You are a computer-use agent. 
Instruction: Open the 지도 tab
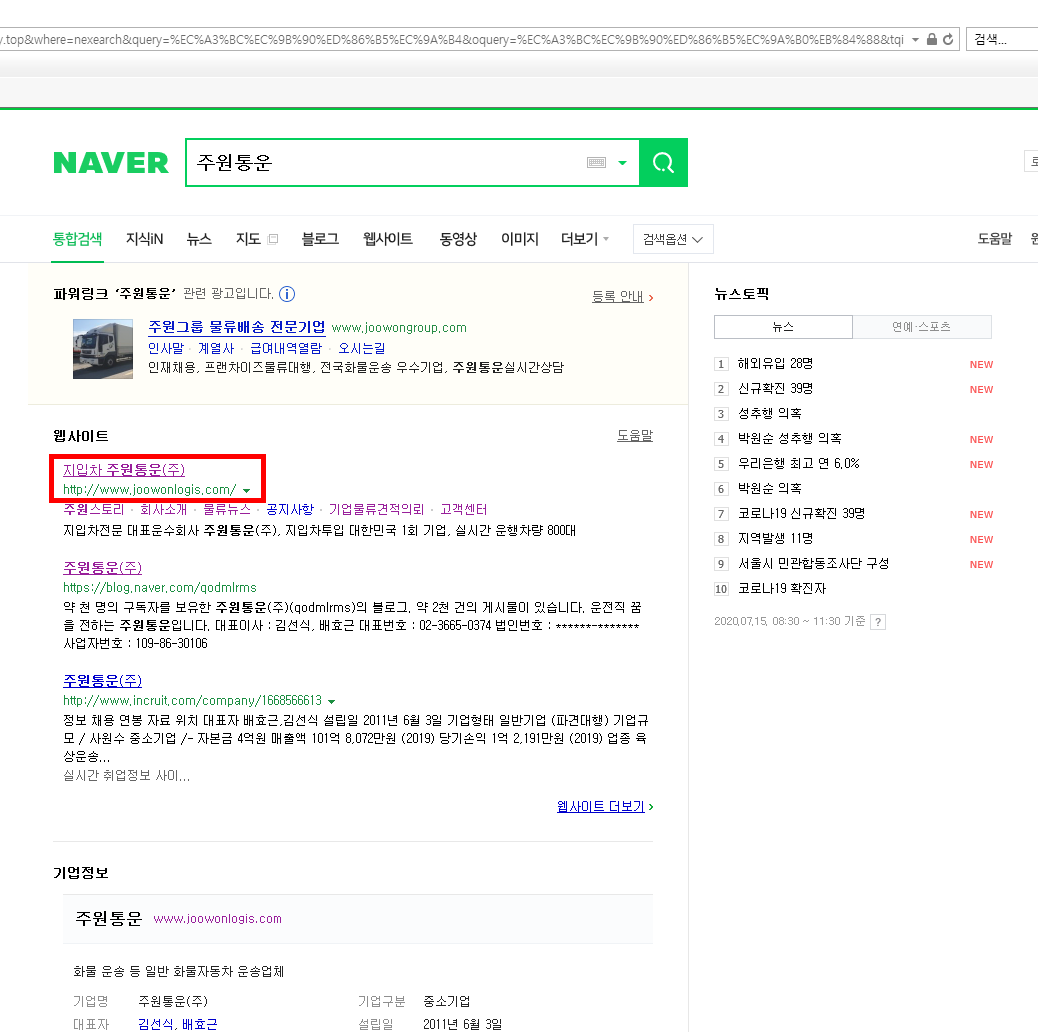(248, 239)
